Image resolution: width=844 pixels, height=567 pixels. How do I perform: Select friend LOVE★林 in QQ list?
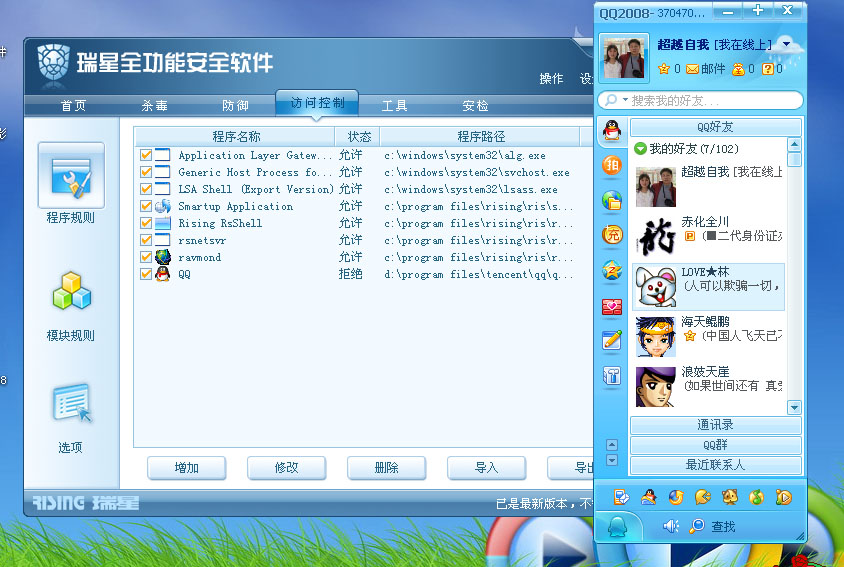click(x=708, y=286)
